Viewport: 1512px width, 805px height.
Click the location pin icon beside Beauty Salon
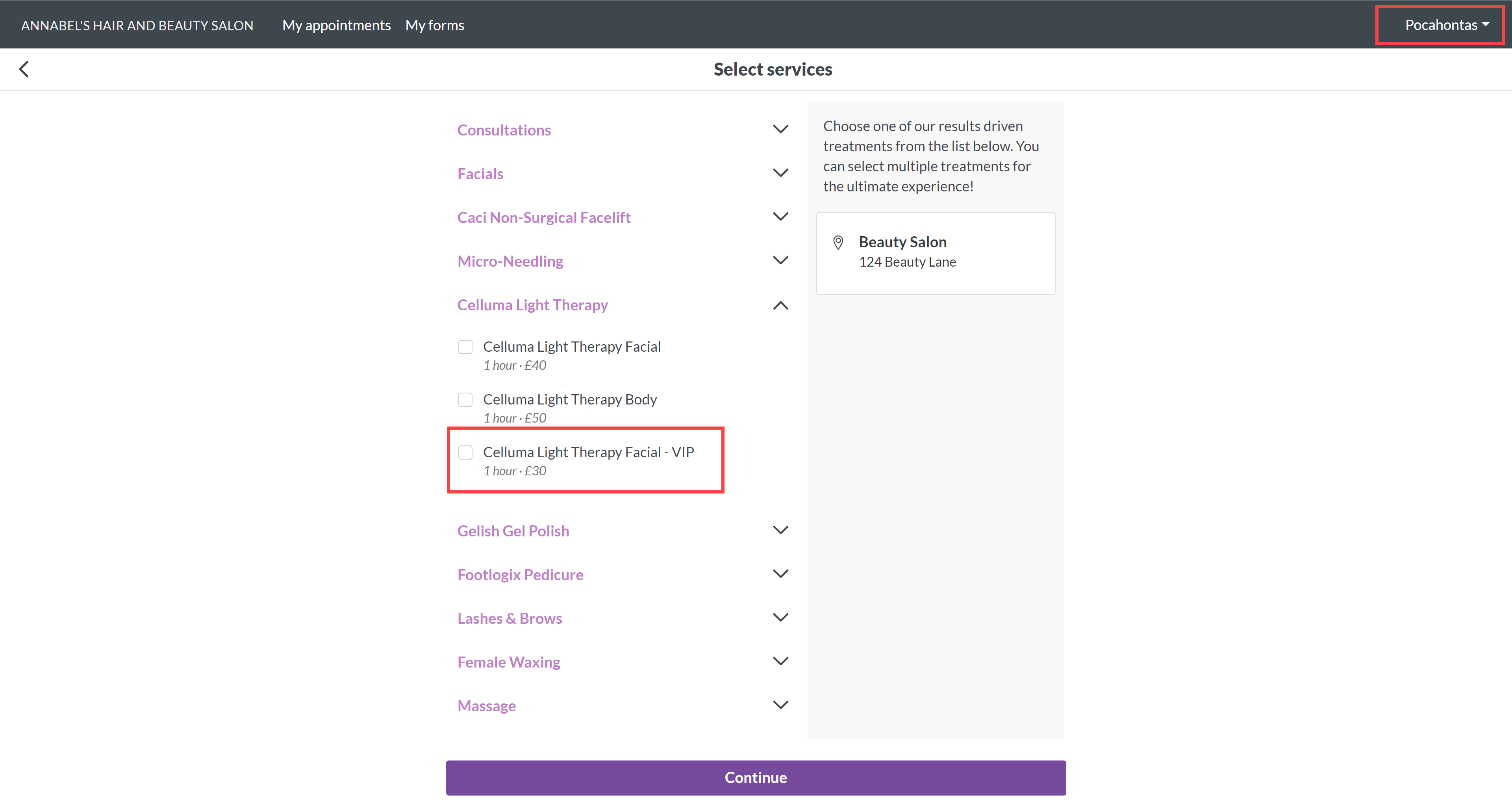(x=838, y=243)
